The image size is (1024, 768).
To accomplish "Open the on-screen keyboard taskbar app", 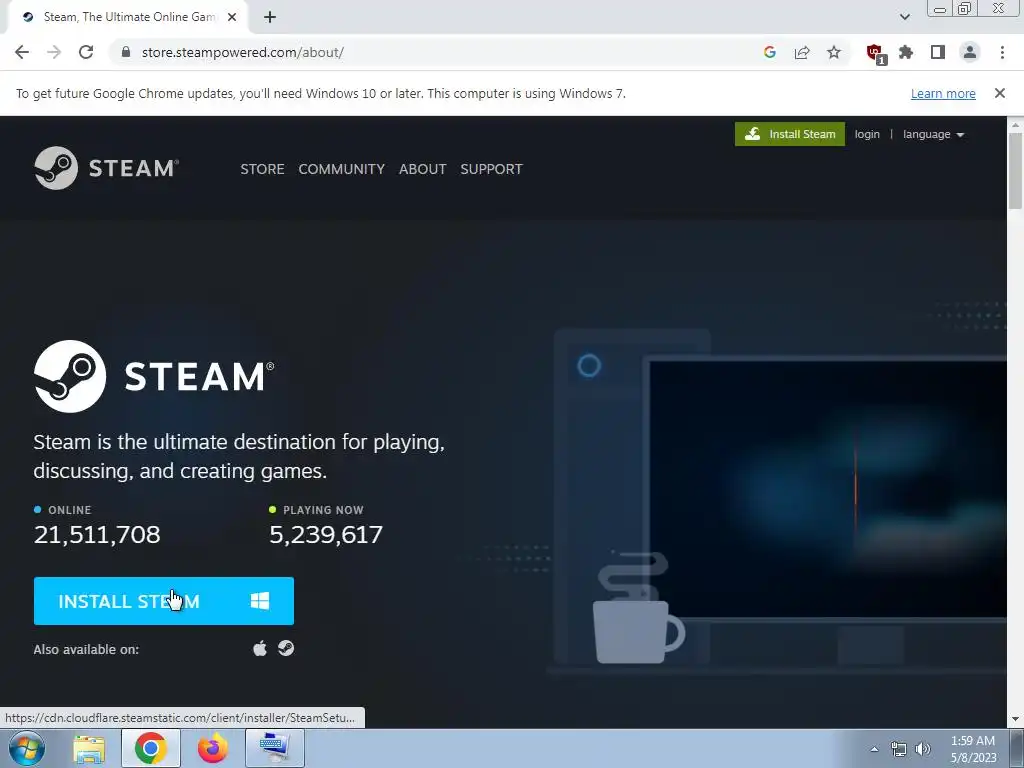I will 275,748.
